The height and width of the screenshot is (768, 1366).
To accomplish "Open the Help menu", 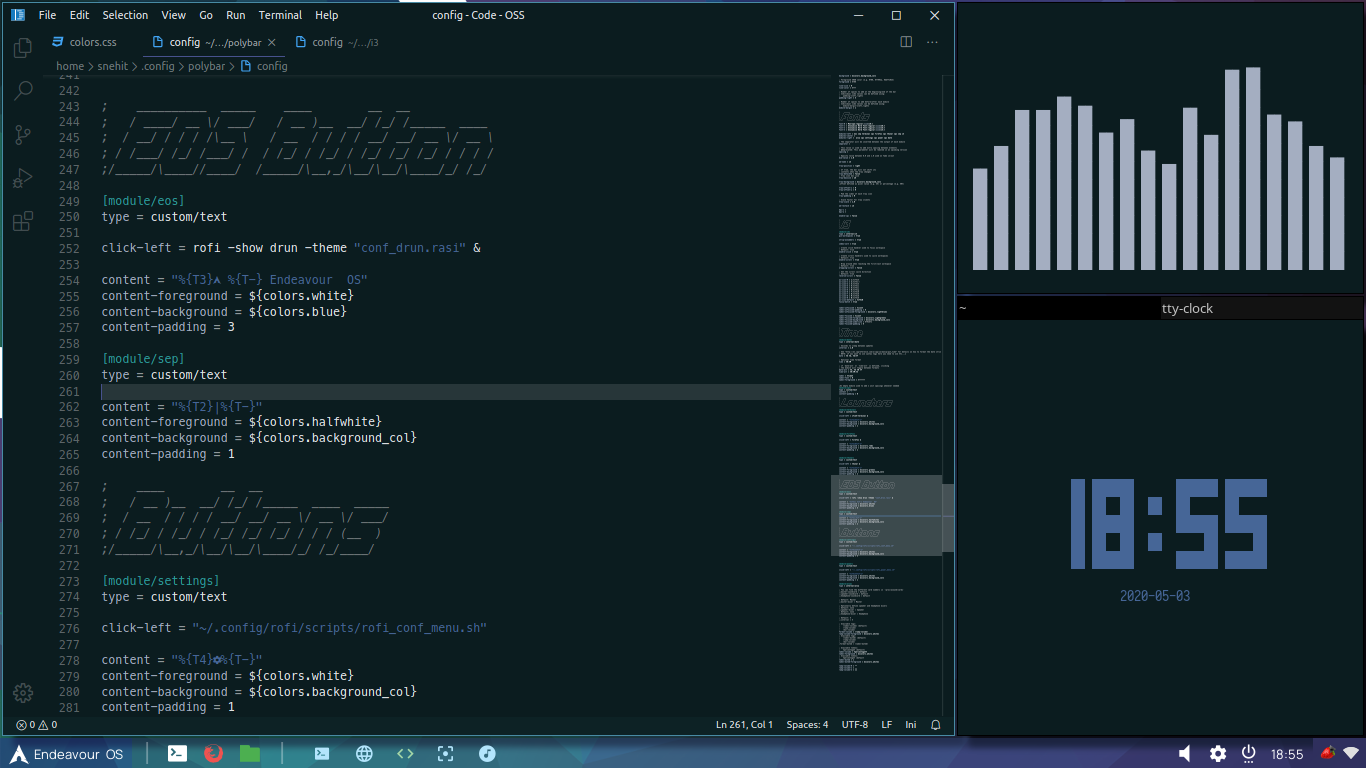I will pos(327,15).
